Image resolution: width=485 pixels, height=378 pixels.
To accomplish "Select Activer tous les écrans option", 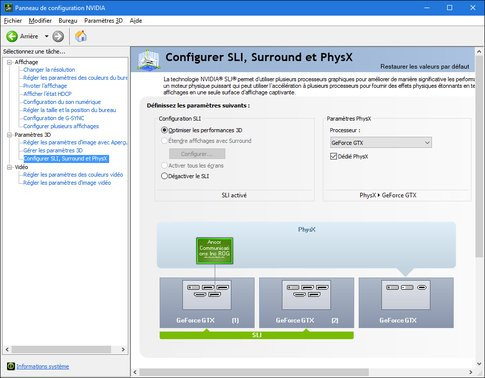I will pos(164,165).
